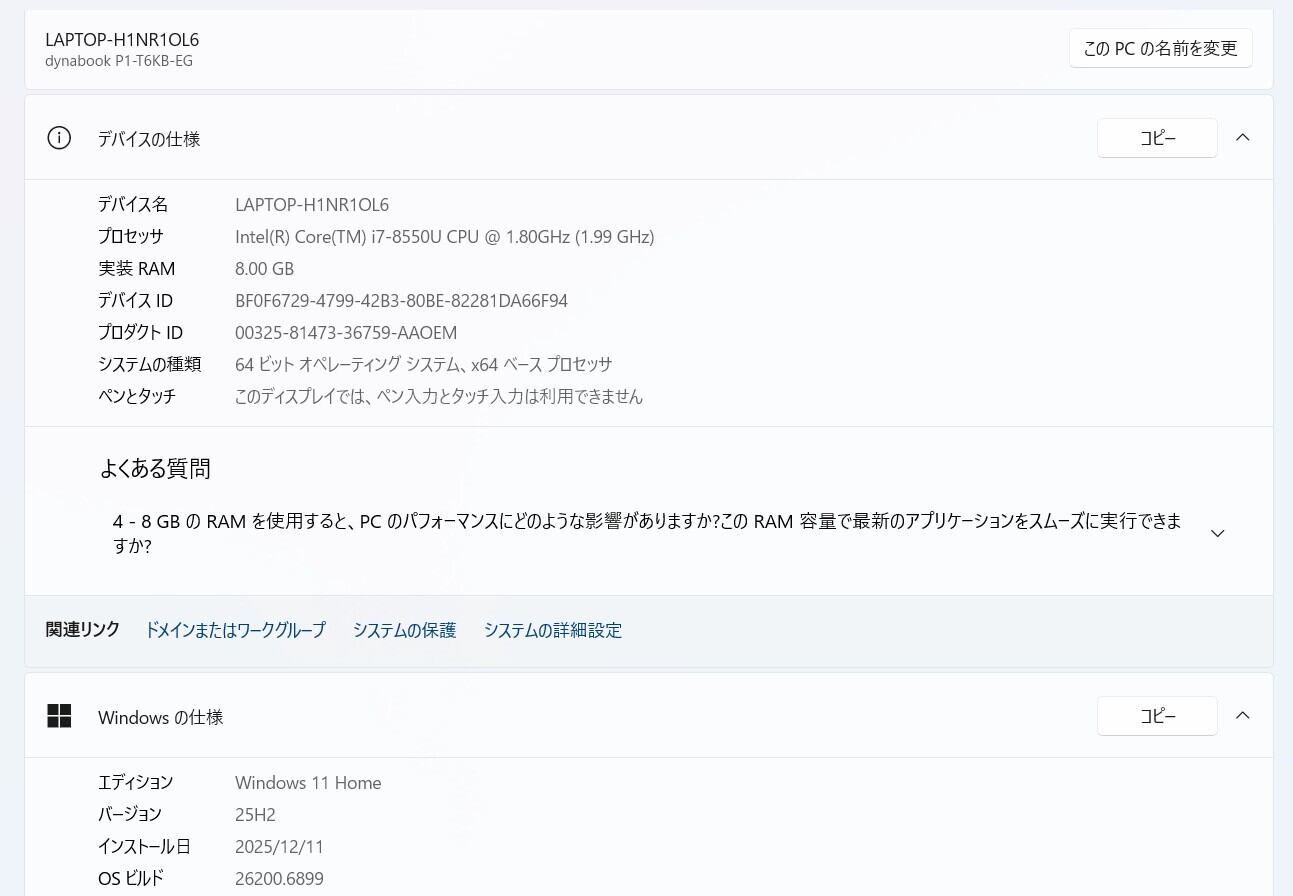Viewport: 1293px width, 896px height.
Task: Collapse the Windows の仕様 section with its chevron
Action: point(1242,716)
